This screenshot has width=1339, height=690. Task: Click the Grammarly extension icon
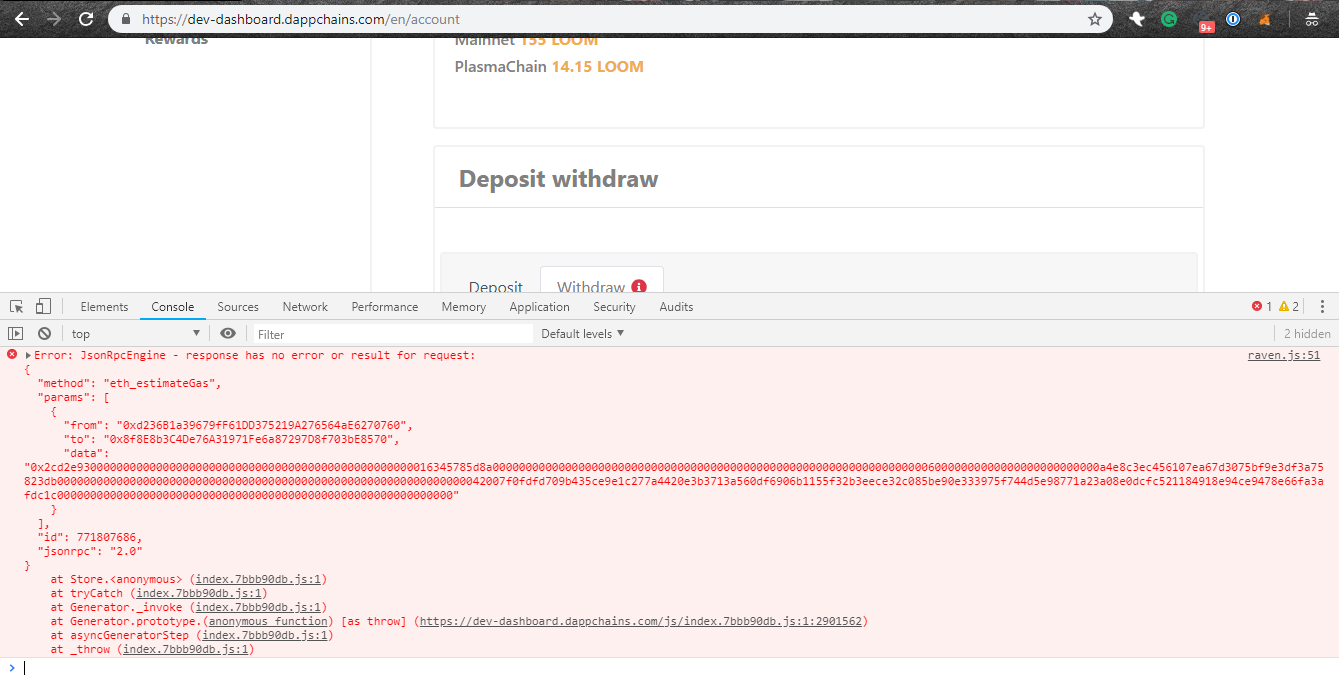tap(1169, 18)
